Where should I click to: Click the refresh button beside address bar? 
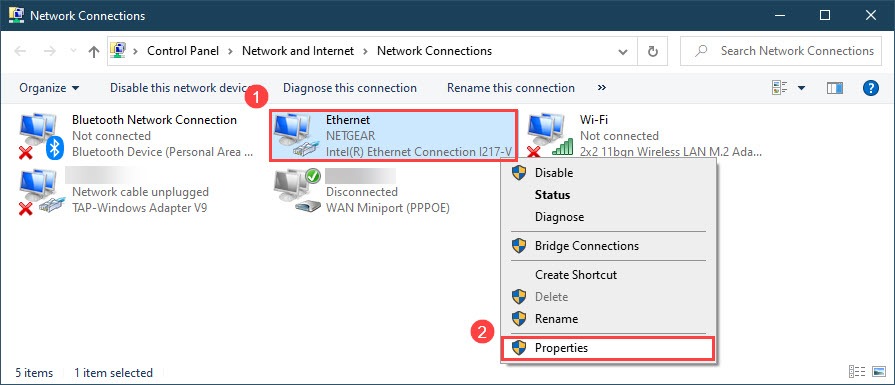click(x=653, y=51)
